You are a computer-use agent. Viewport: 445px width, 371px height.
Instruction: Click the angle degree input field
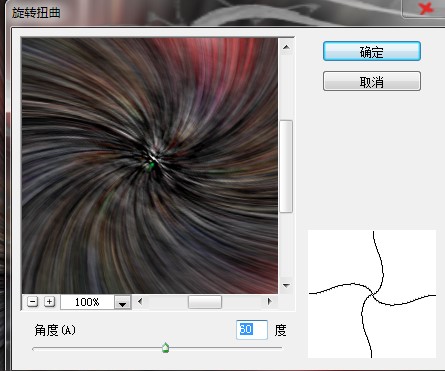[x=252, y=330]
